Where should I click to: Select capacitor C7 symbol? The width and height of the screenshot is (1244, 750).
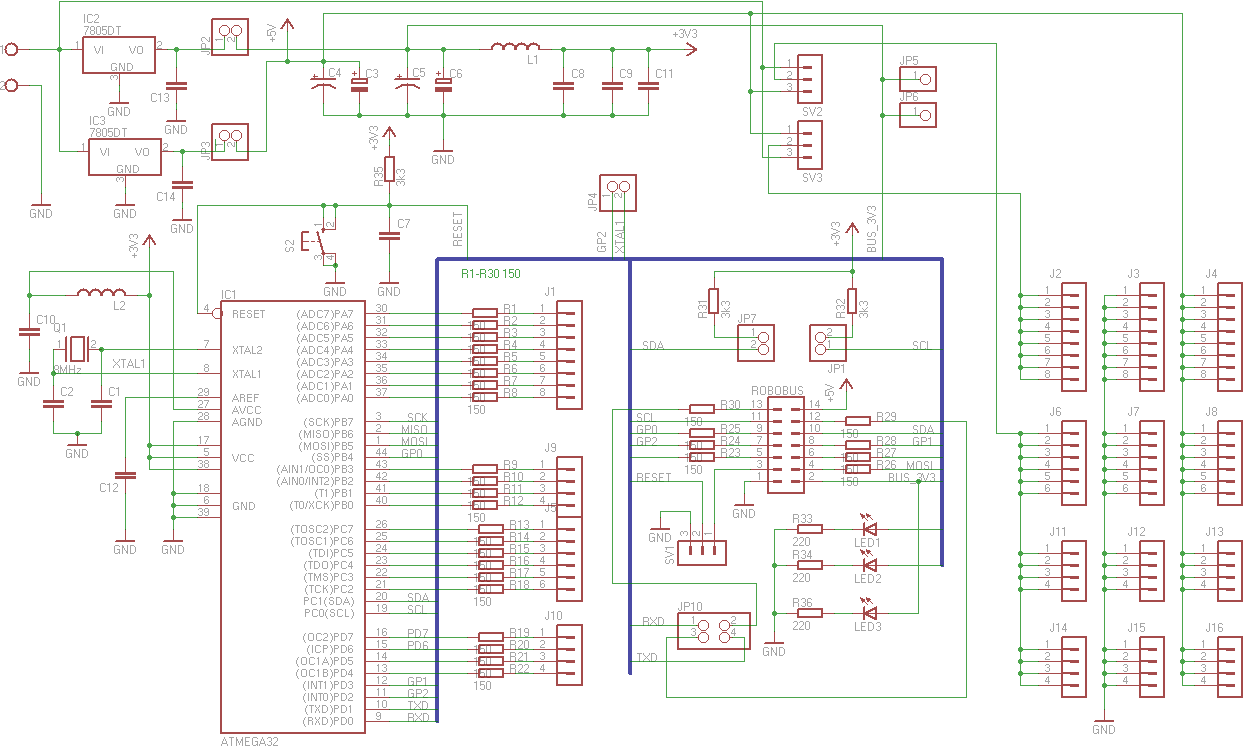[x=389, y=236]
